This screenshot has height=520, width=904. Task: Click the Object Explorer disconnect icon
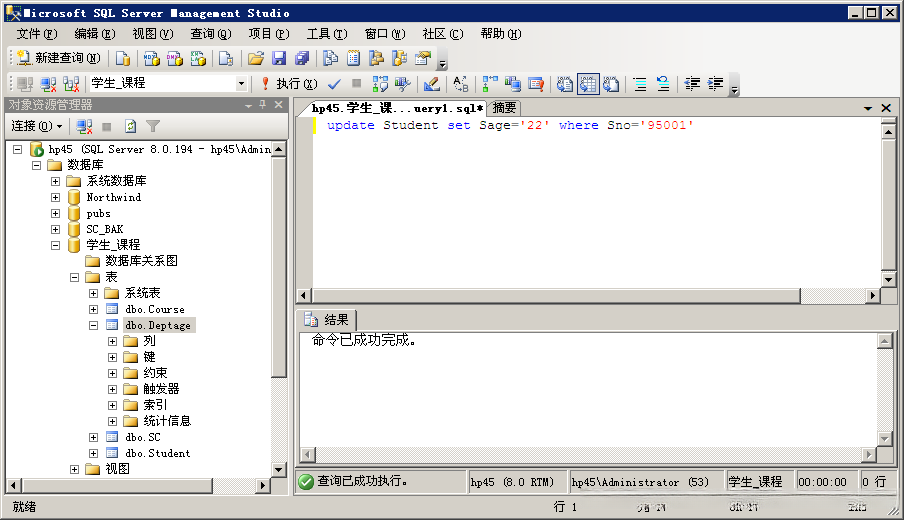click(84, 126)
